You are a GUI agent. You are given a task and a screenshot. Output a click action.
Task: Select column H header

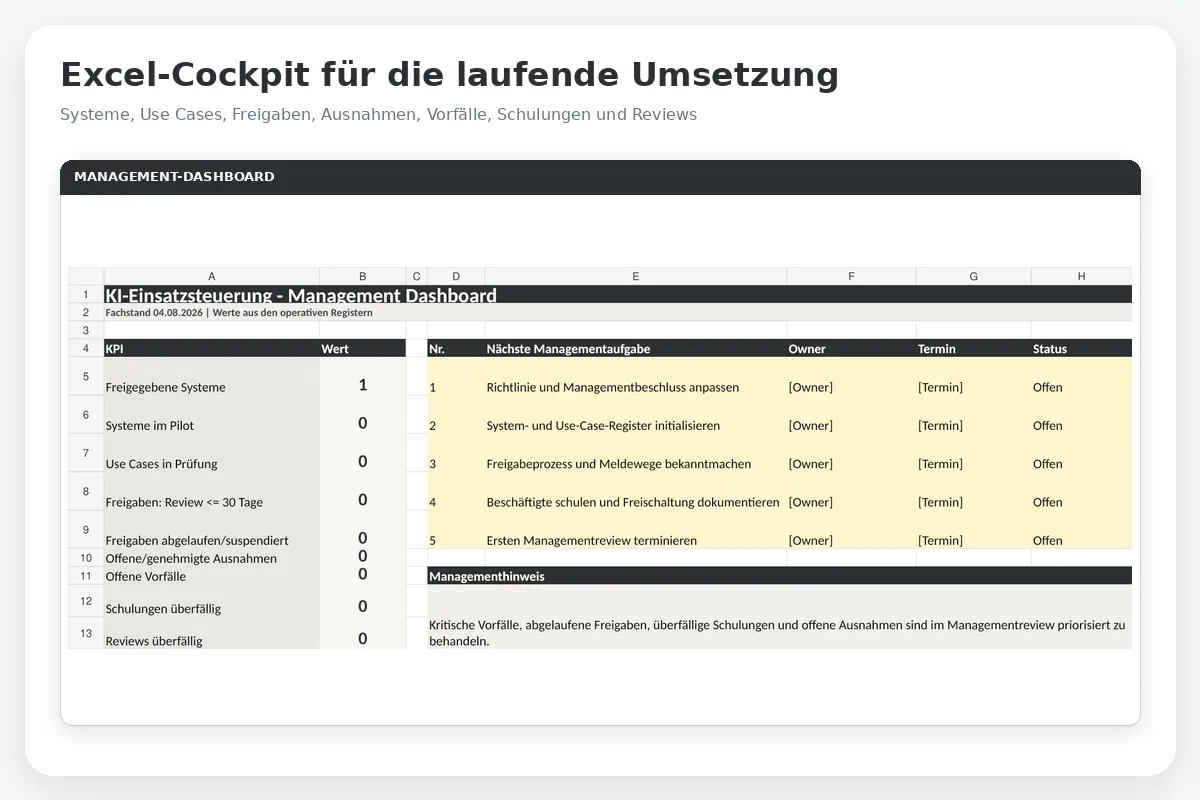pyautogui.click(x=1081, y=276)
